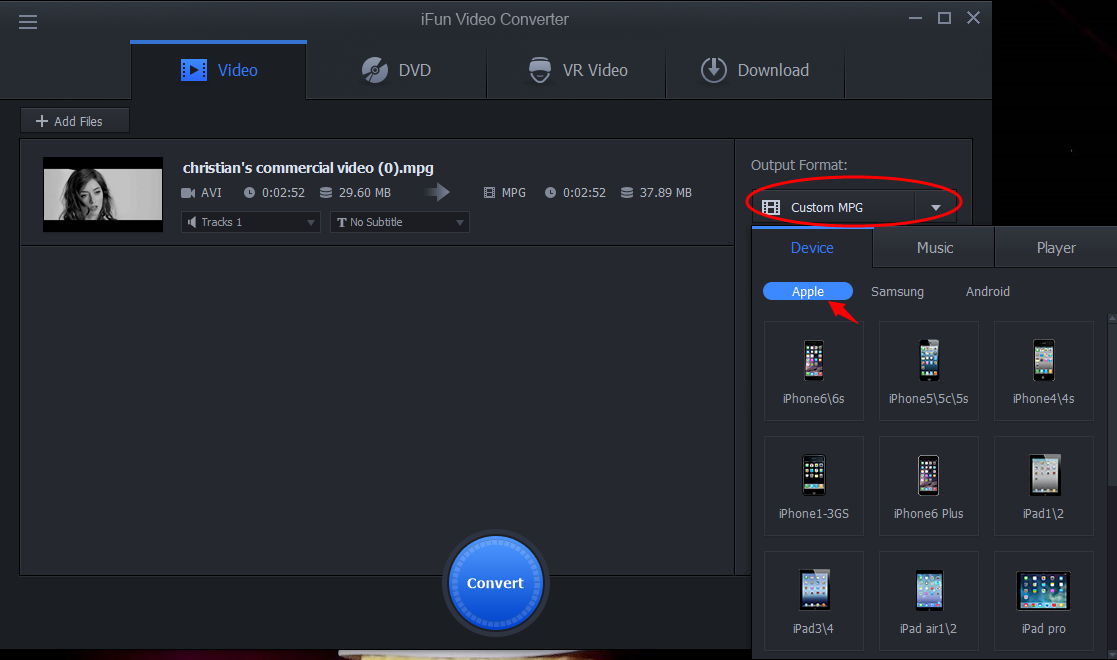Pick the iPad1\2 device preset

(x=1044, y=485)
